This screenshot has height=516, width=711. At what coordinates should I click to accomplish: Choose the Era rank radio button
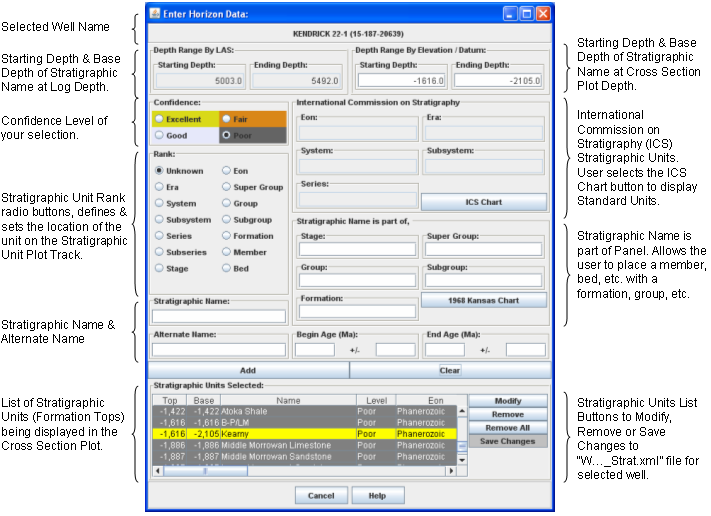[x=159, y=187]
